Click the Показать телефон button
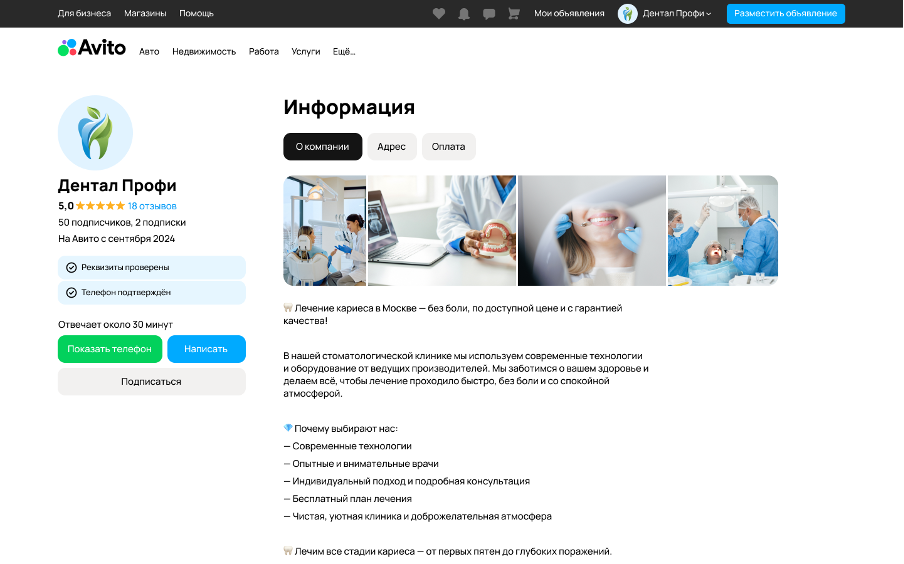Screen dimensions: 904x564 tap(110, 349)
